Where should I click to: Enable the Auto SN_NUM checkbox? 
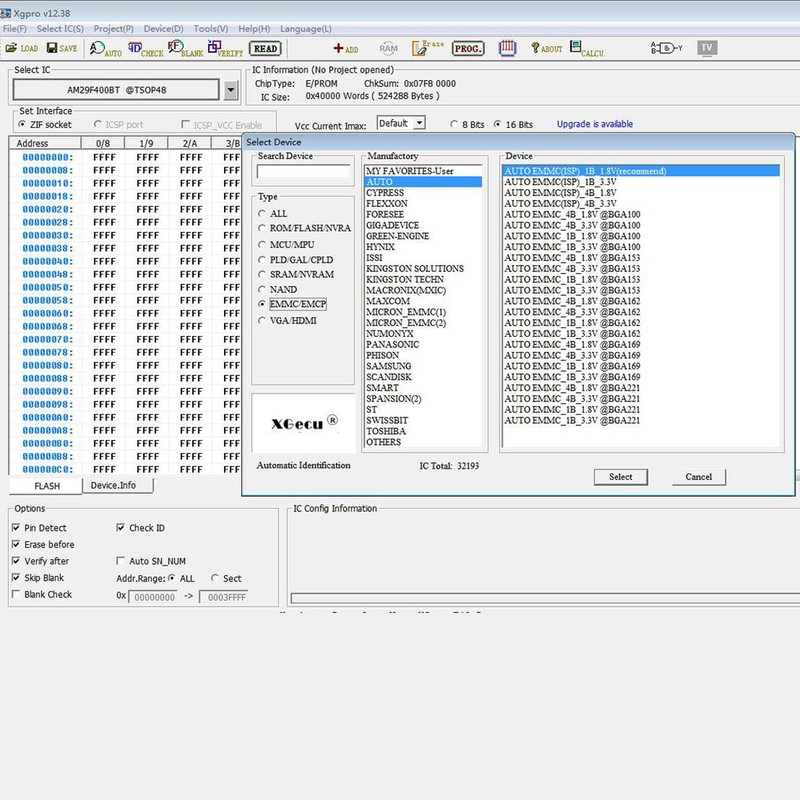[120, 561]
